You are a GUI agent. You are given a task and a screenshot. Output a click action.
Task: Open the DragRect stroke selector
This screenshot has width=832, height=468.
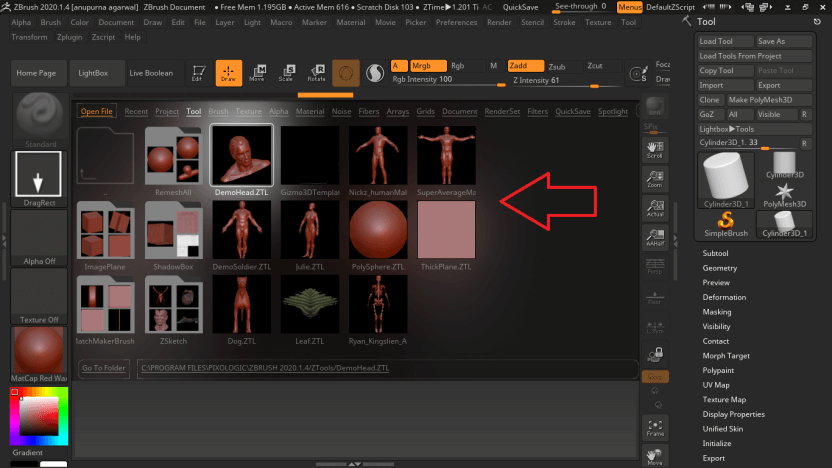pyautogui.click(x=39, y=179)
